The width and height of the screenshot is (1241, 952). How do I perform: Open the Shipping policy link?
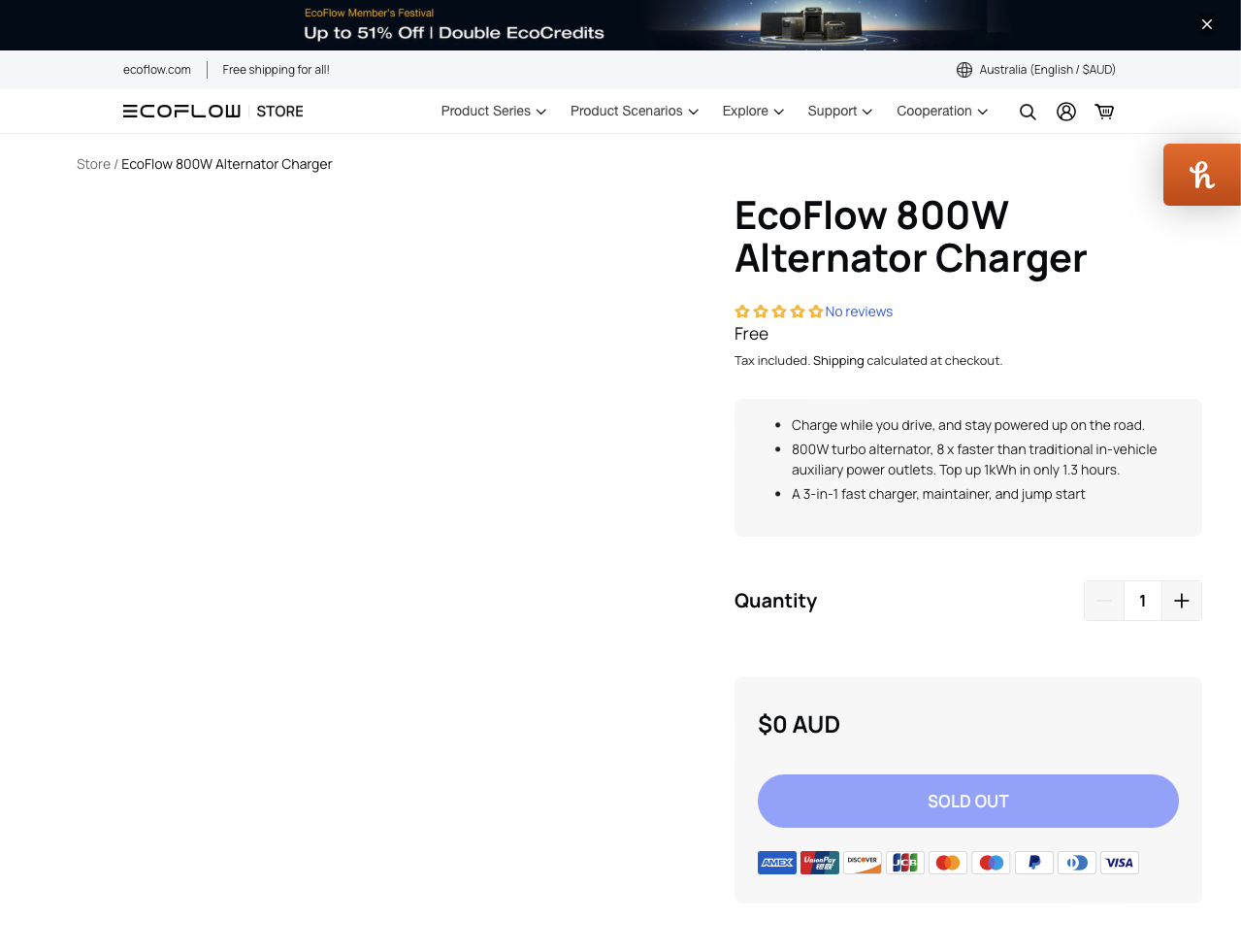(x=838, y=361)
